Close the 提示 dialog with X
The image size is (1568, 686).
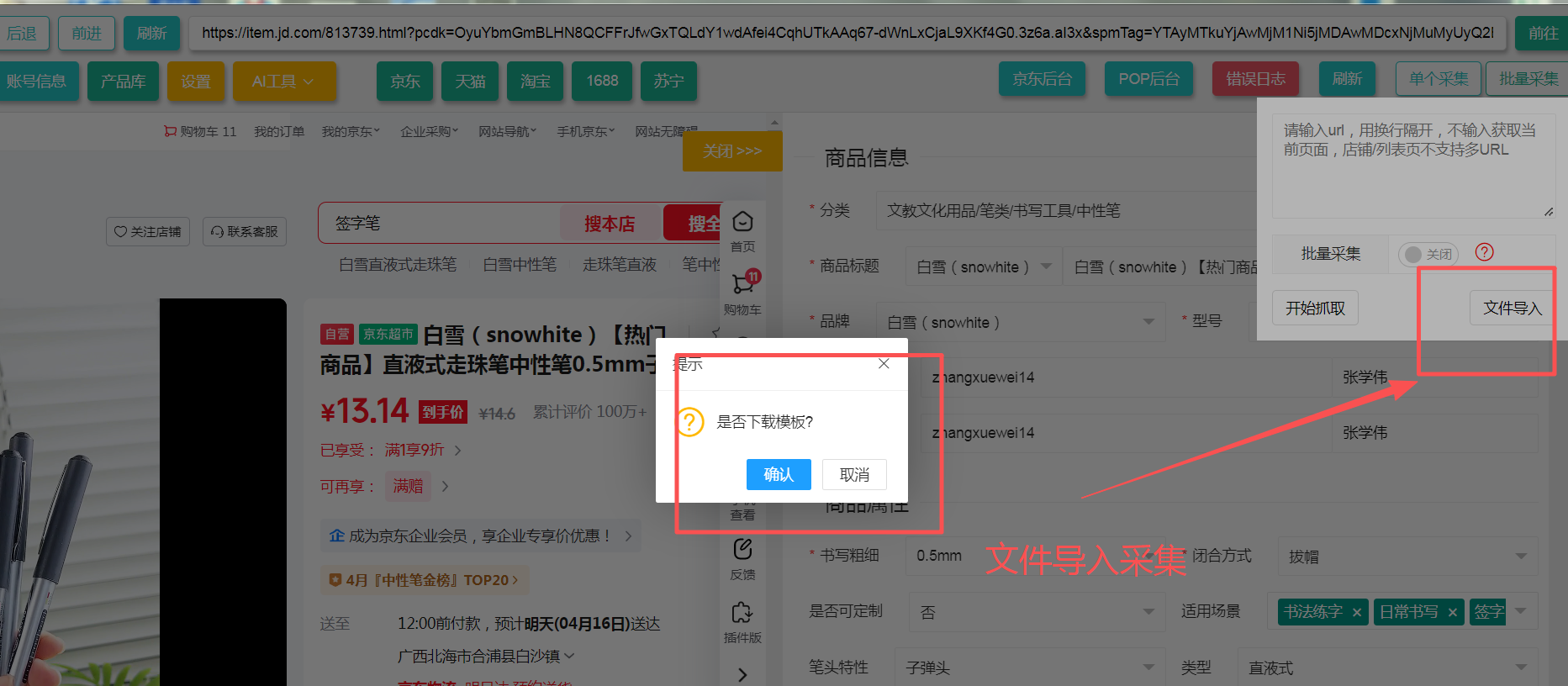[x=884, y=363]
